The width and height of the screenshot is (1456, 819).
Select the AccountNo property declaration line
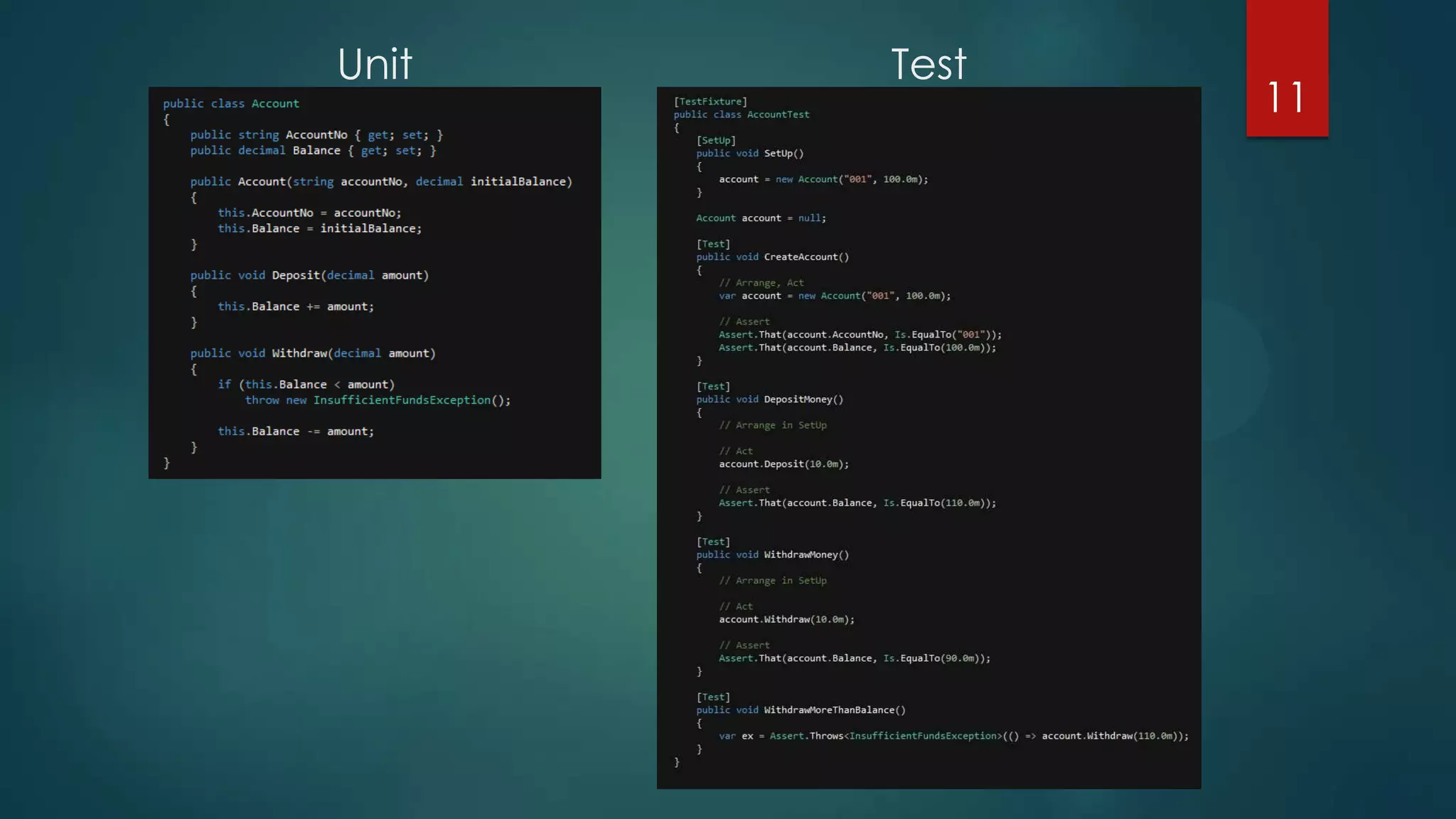click(316, 135)
